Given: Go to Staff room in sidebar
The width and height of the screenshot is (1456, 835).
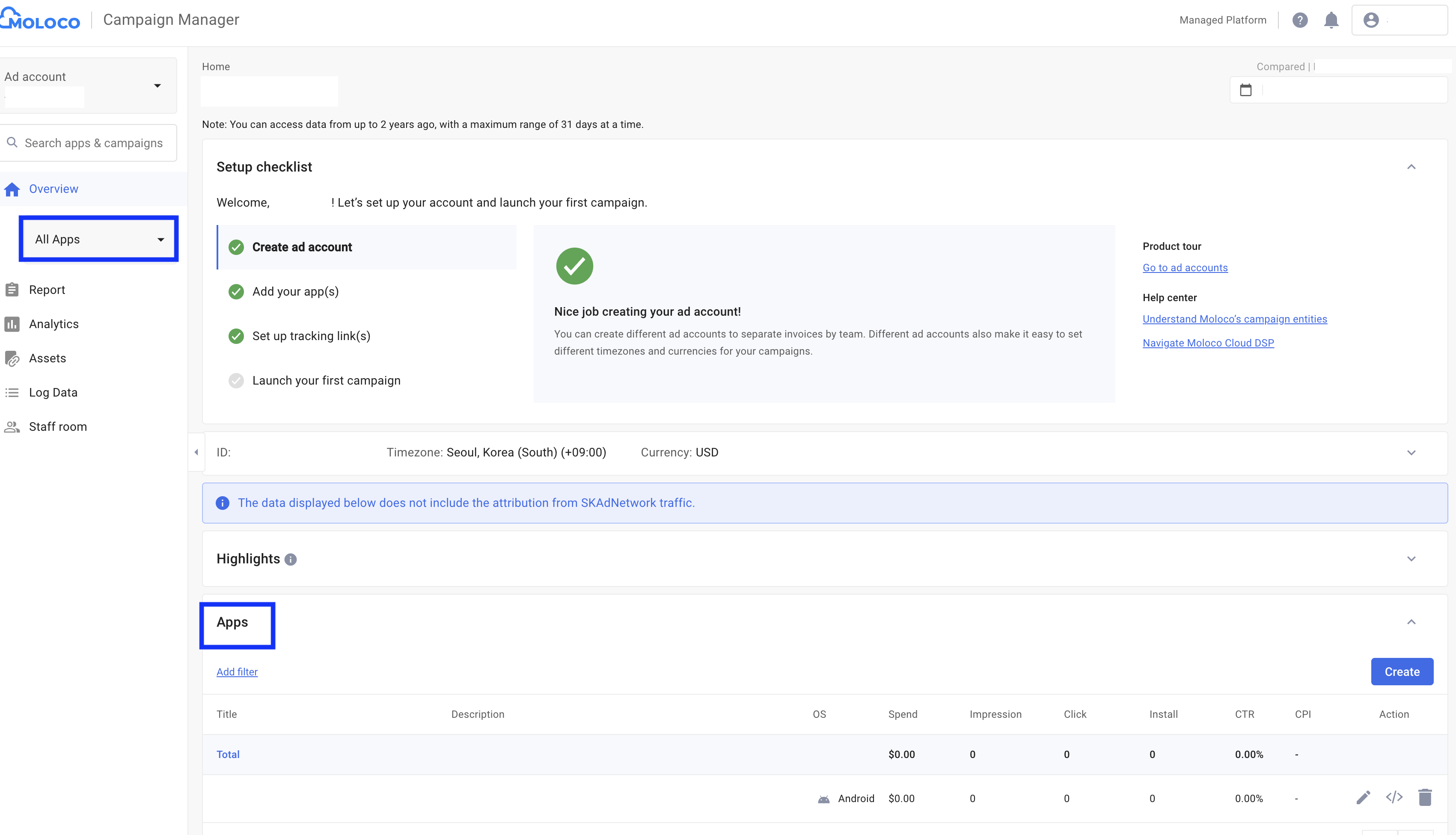Looking at the screenshot, I should (x=57, y=426).
